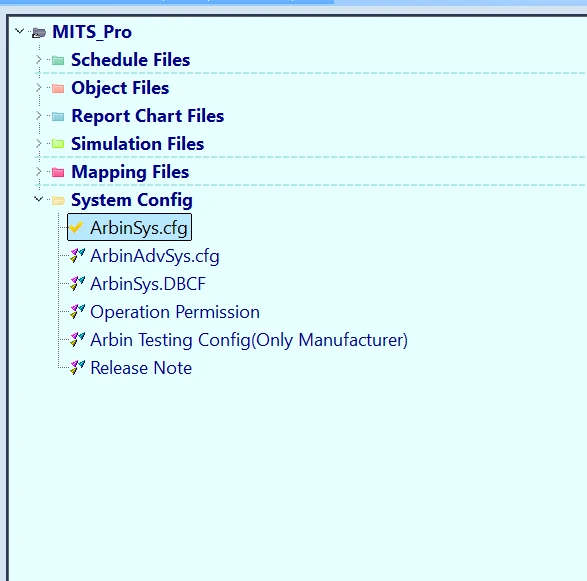This screenshot has height=581, width=587.
Task: Click the icon beside Release Note
Action: click(x=77, y=368)
